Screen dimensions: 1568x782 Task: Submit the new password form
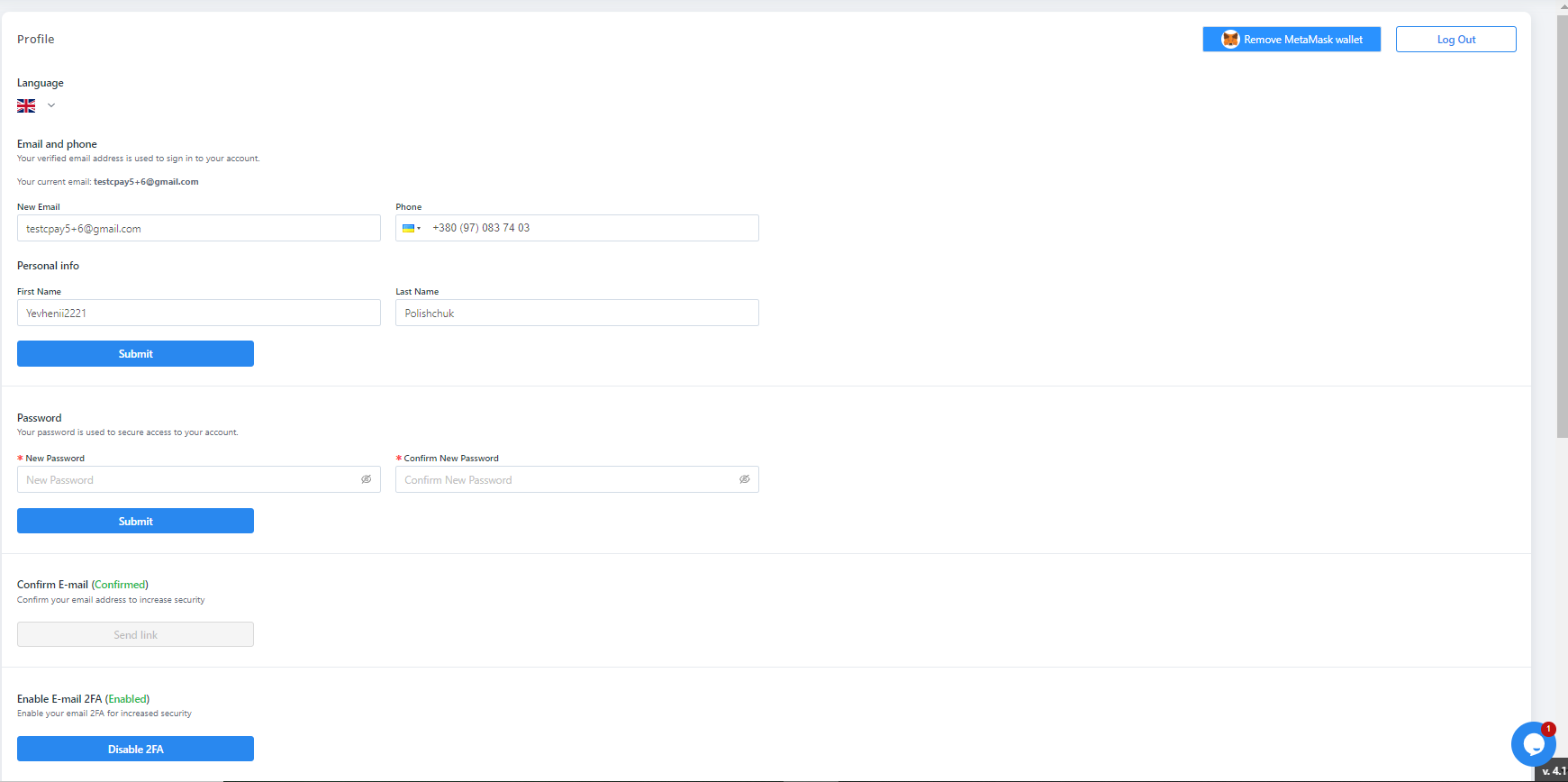point(135,521)
